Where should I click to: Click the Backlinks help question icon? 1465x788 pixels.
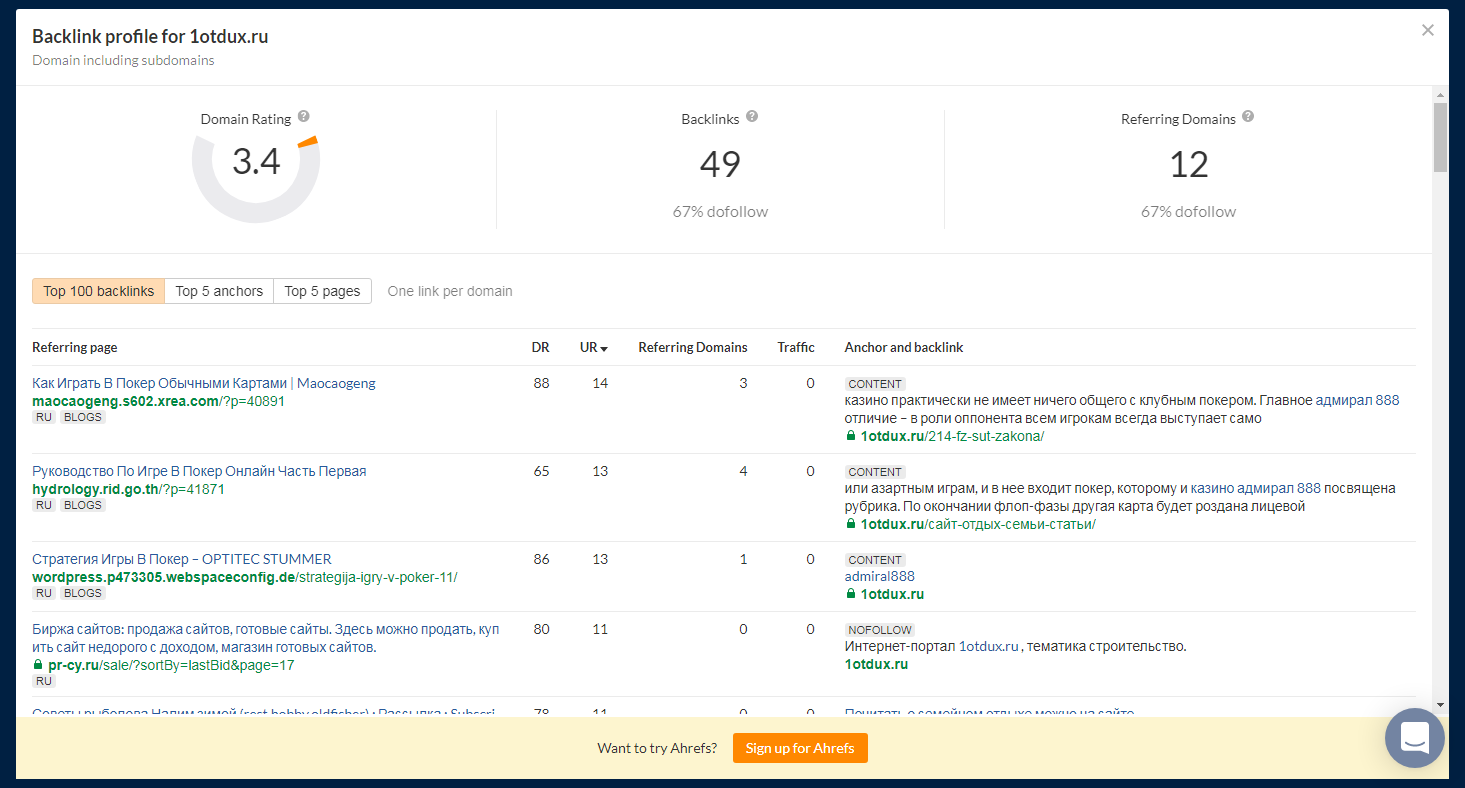(x=752, y=117)
